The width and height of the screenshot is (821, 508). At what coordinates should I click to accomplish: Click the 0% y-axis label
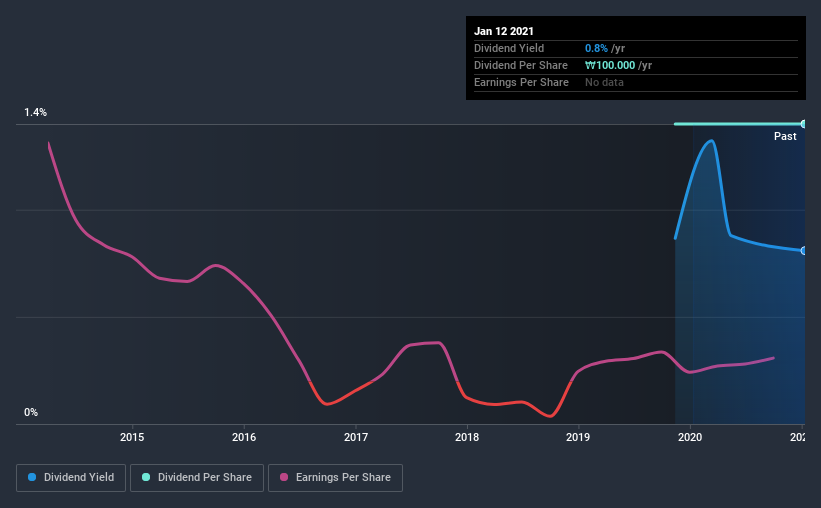tap(31, 412)
